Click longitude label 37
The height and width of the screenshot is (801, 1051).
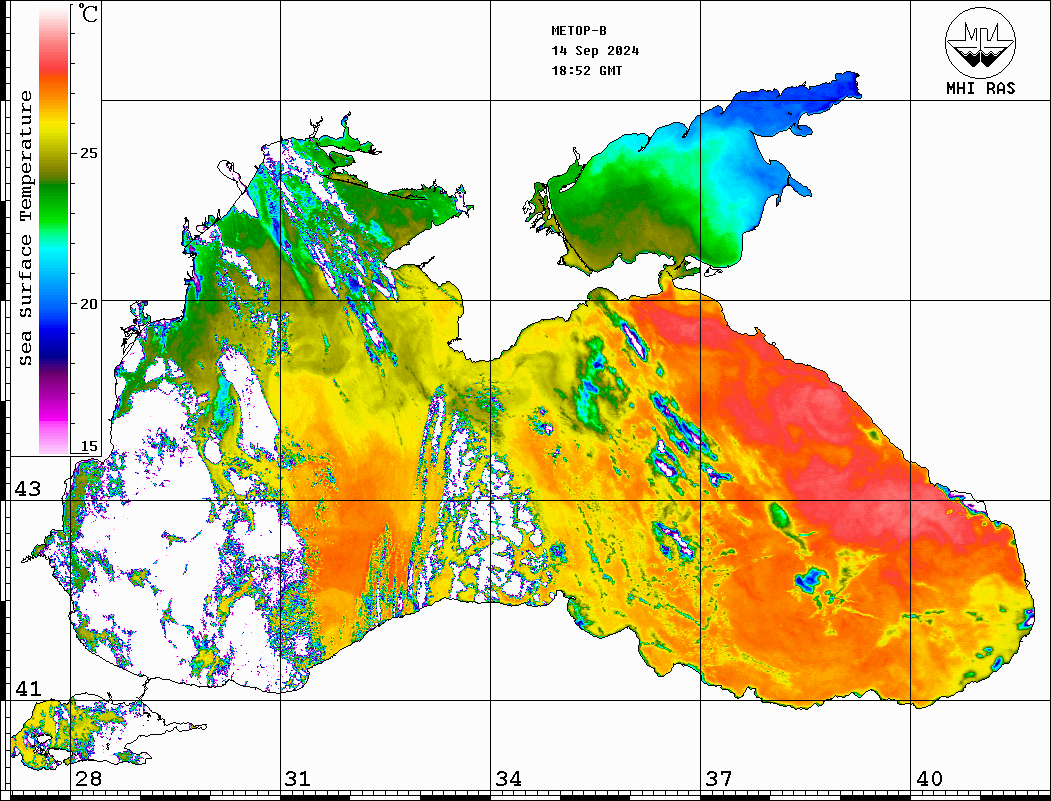pyautogui.click(x=719, y=778)
